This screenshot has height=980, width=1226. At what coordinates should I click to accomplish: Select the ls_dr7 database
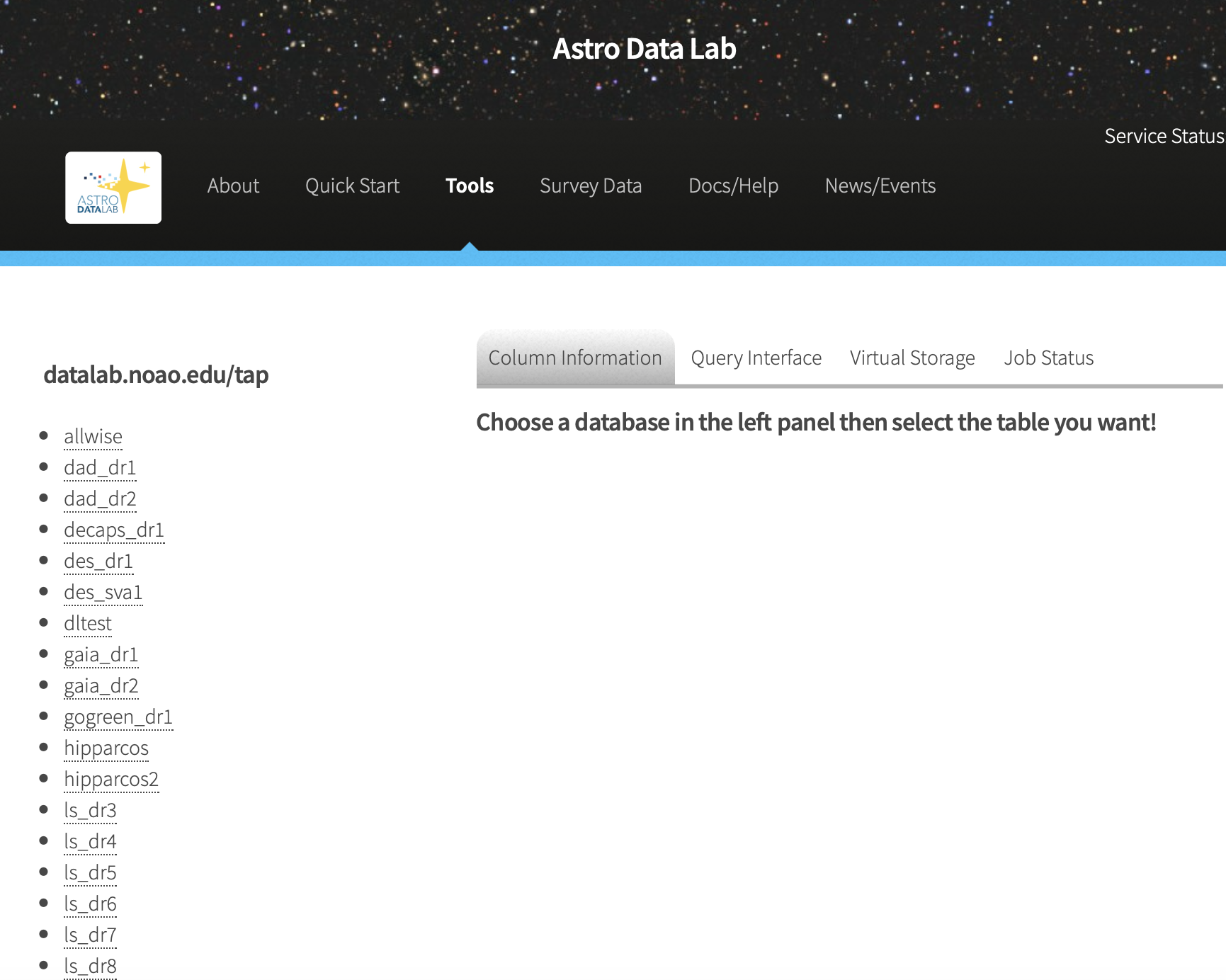90,935
